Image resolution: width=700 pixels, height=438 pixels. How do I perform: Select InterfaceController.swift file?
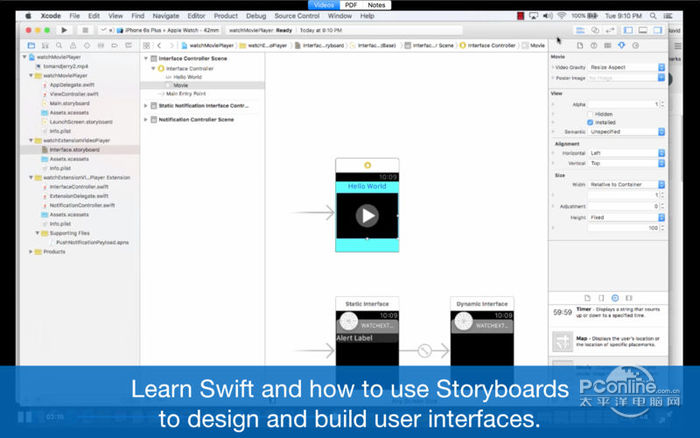79,187
